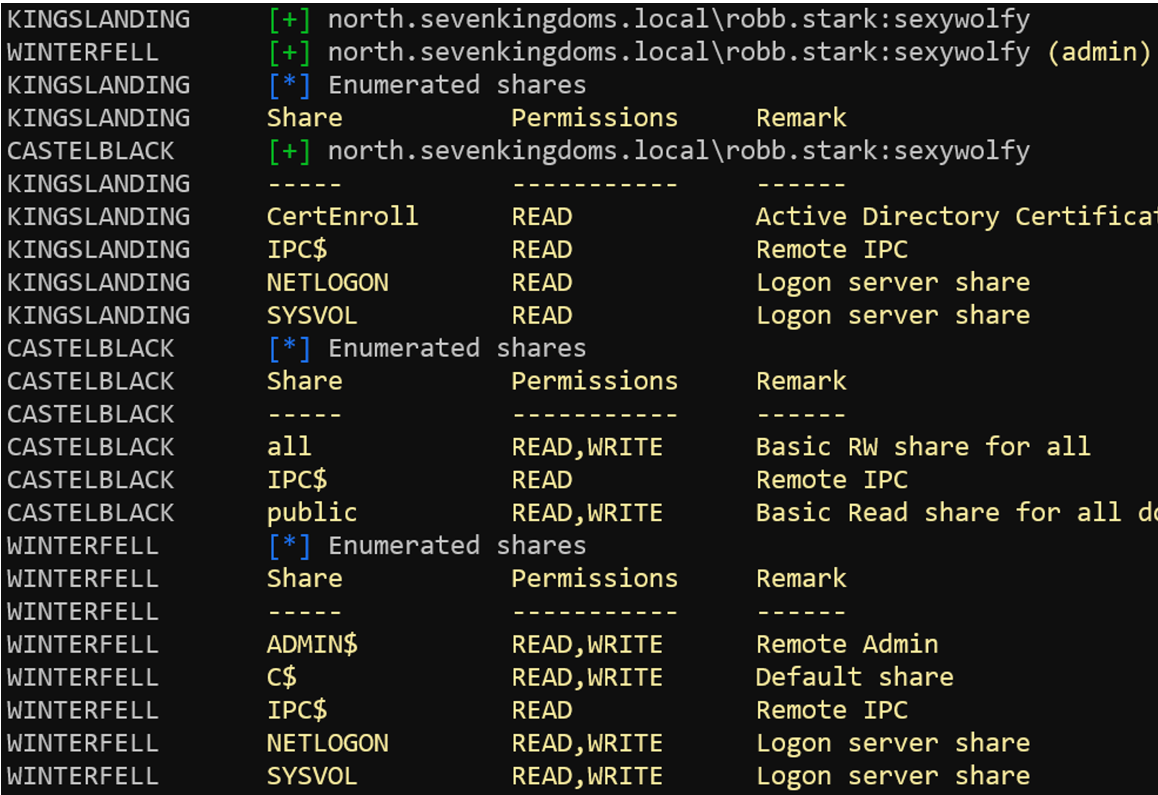Select the KINGSLANDING hostname text
Screen dimensions: 1158x795
click(95, 18)
